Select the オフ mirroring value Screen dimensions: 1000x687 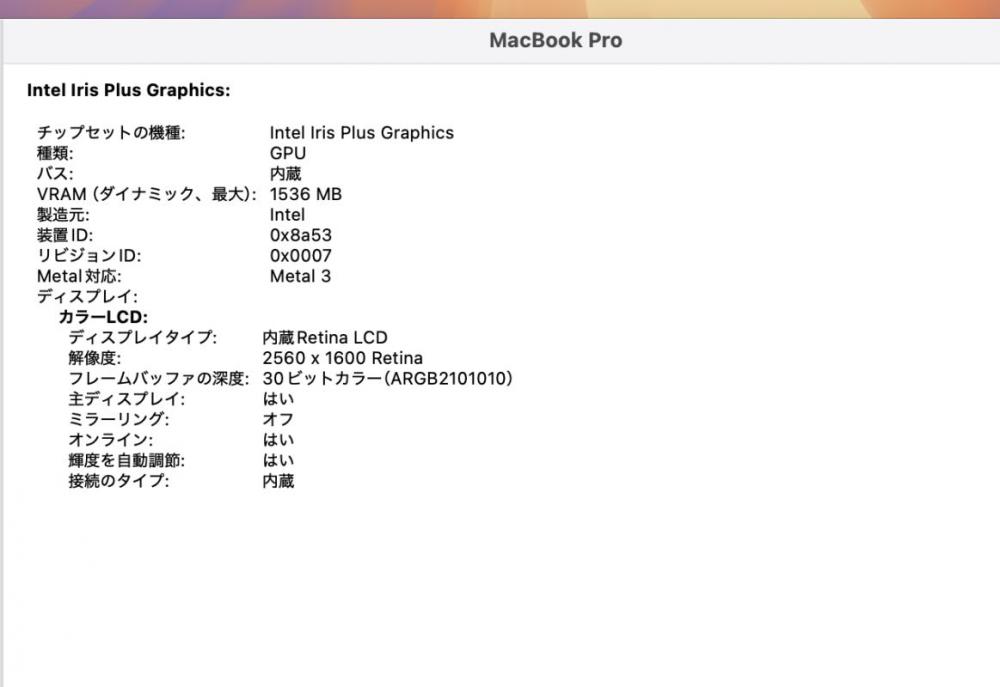[x=278, y=419]
